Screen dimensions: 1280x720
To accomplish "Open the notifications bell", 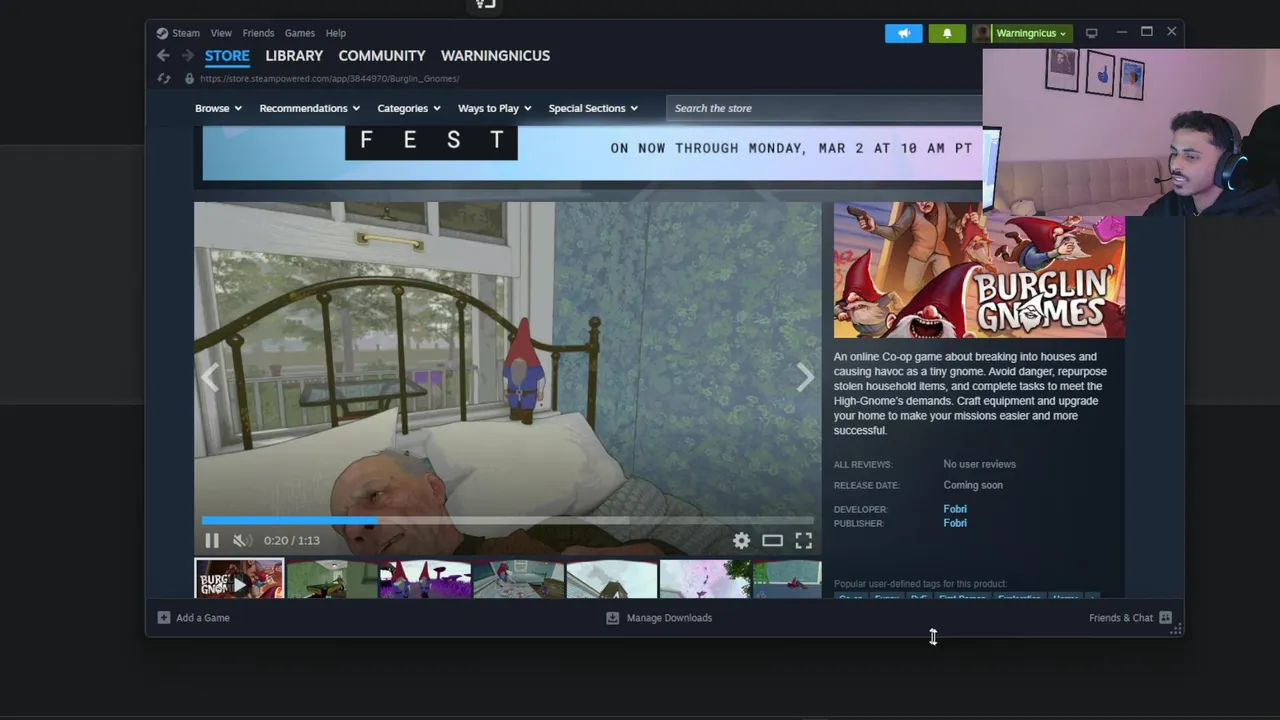I will [x=947, y=33].
